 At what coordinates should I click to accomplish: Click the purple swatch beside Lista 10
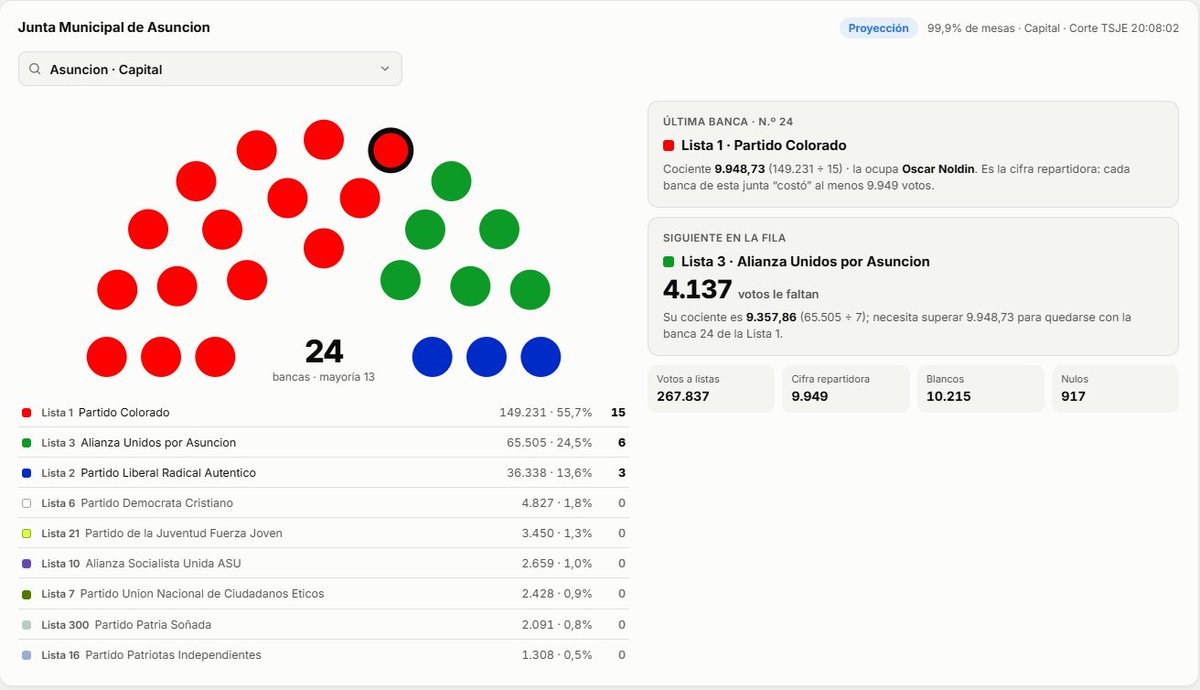(x=27, y=564)
